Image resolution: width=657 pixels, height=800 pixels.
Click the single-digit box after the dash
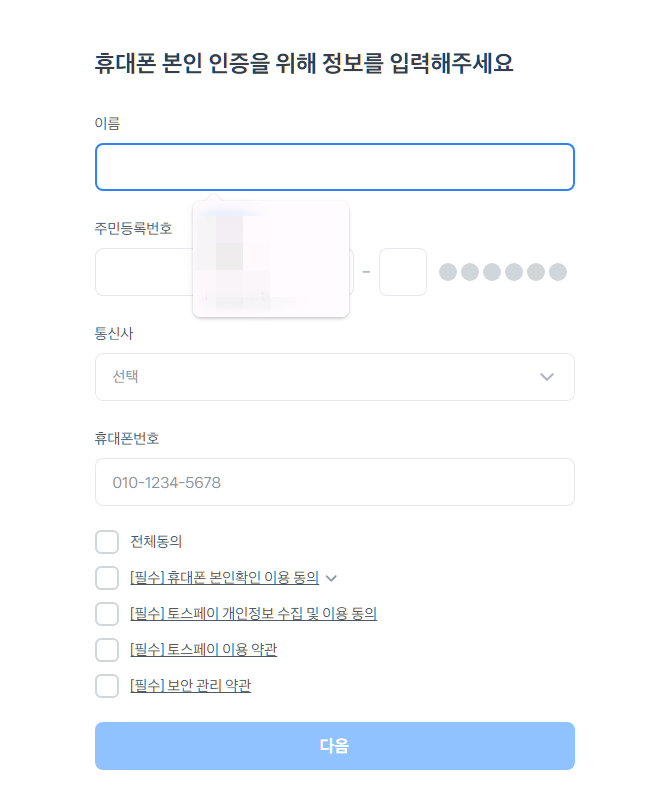coord(403,272)
